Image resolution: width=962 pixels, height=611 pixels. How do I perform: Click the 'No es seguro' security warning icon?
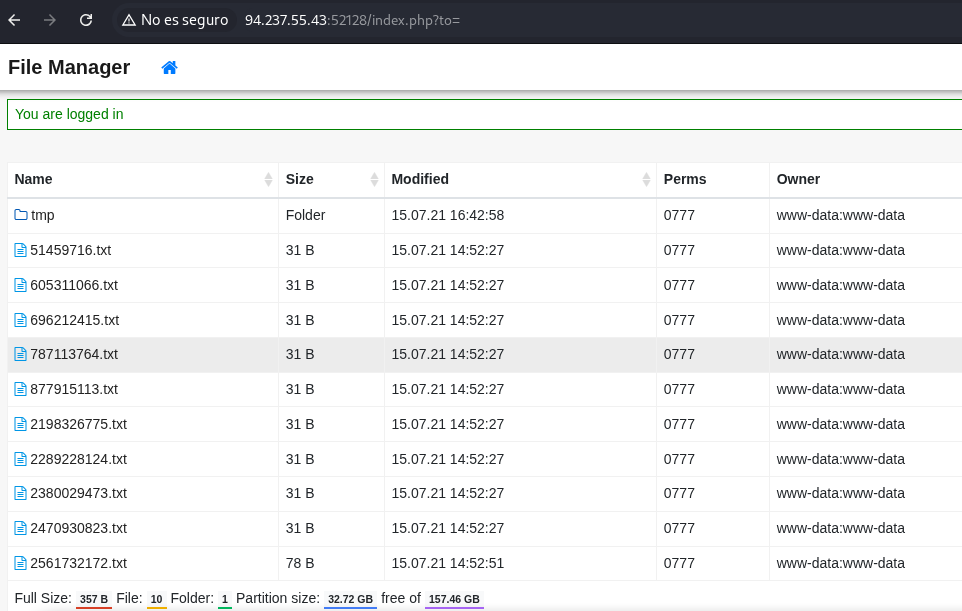click(129, 20)
